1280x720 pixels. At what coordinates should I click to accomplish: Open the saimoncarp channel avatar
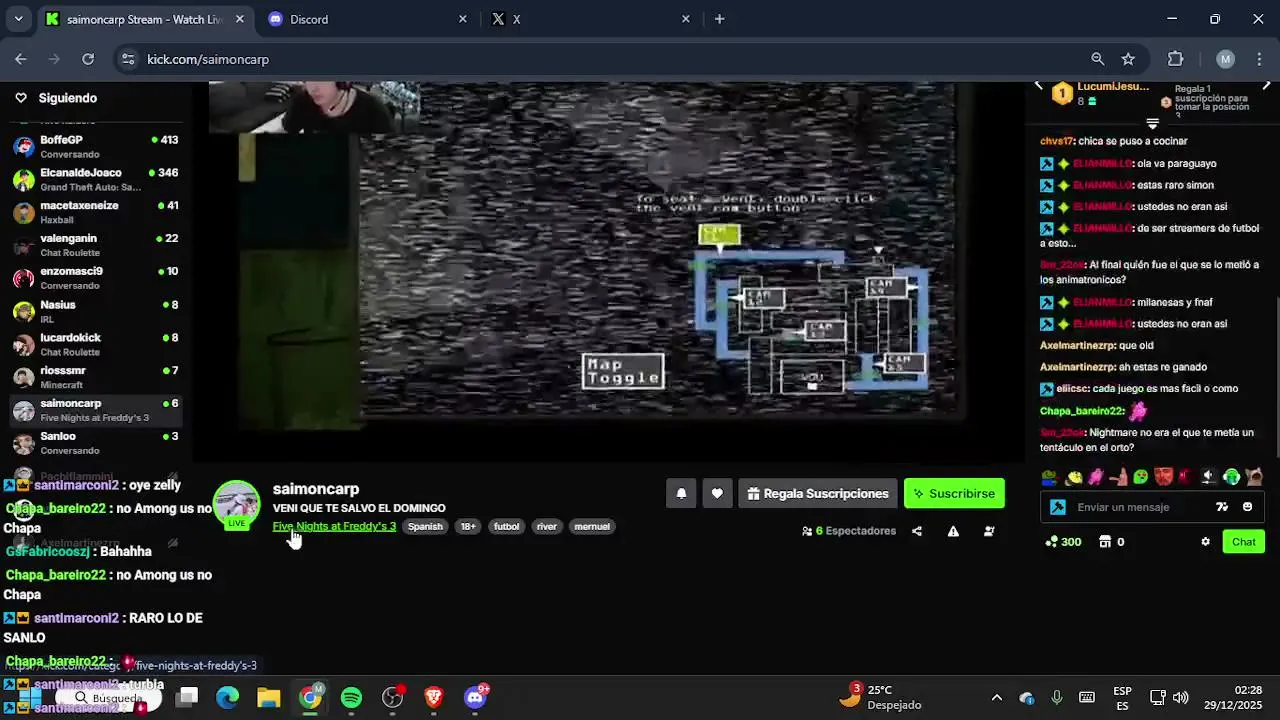(237, 504)
